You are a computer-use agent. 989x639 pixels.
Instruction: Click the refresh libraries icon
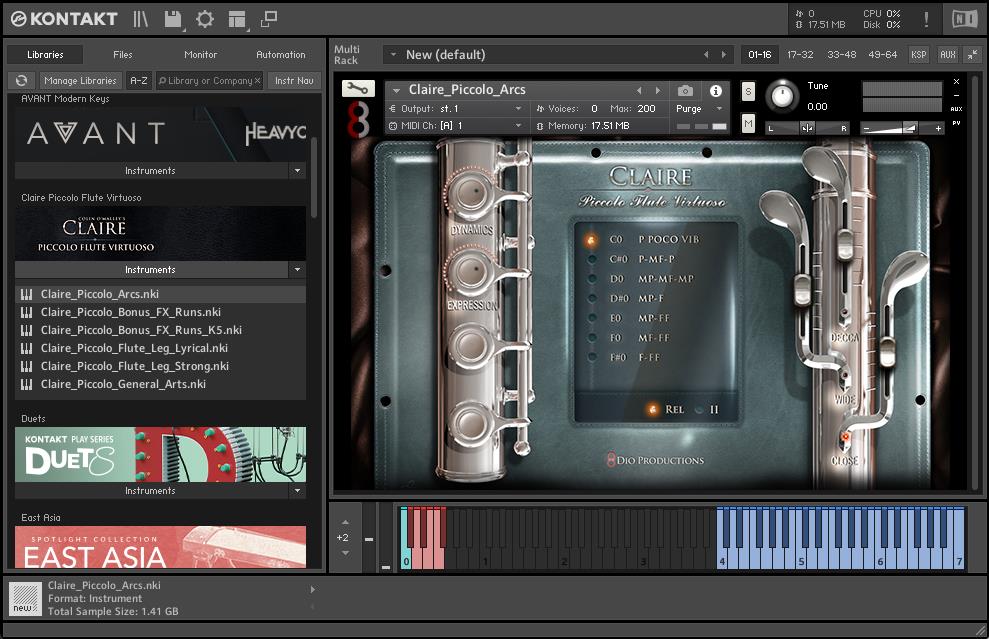click(x=21, y=81)
